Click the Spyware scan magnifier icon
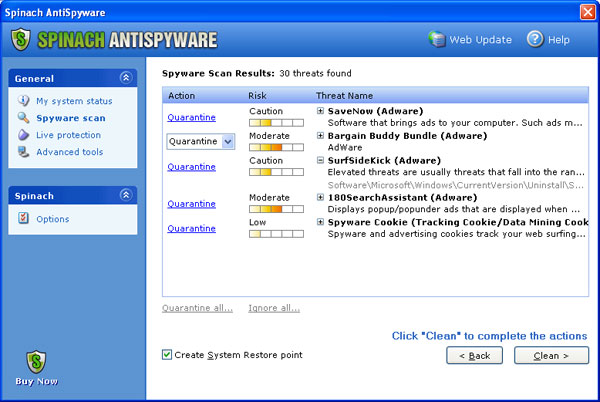This screenshot has width=600, height=402. tap(23, 117)
